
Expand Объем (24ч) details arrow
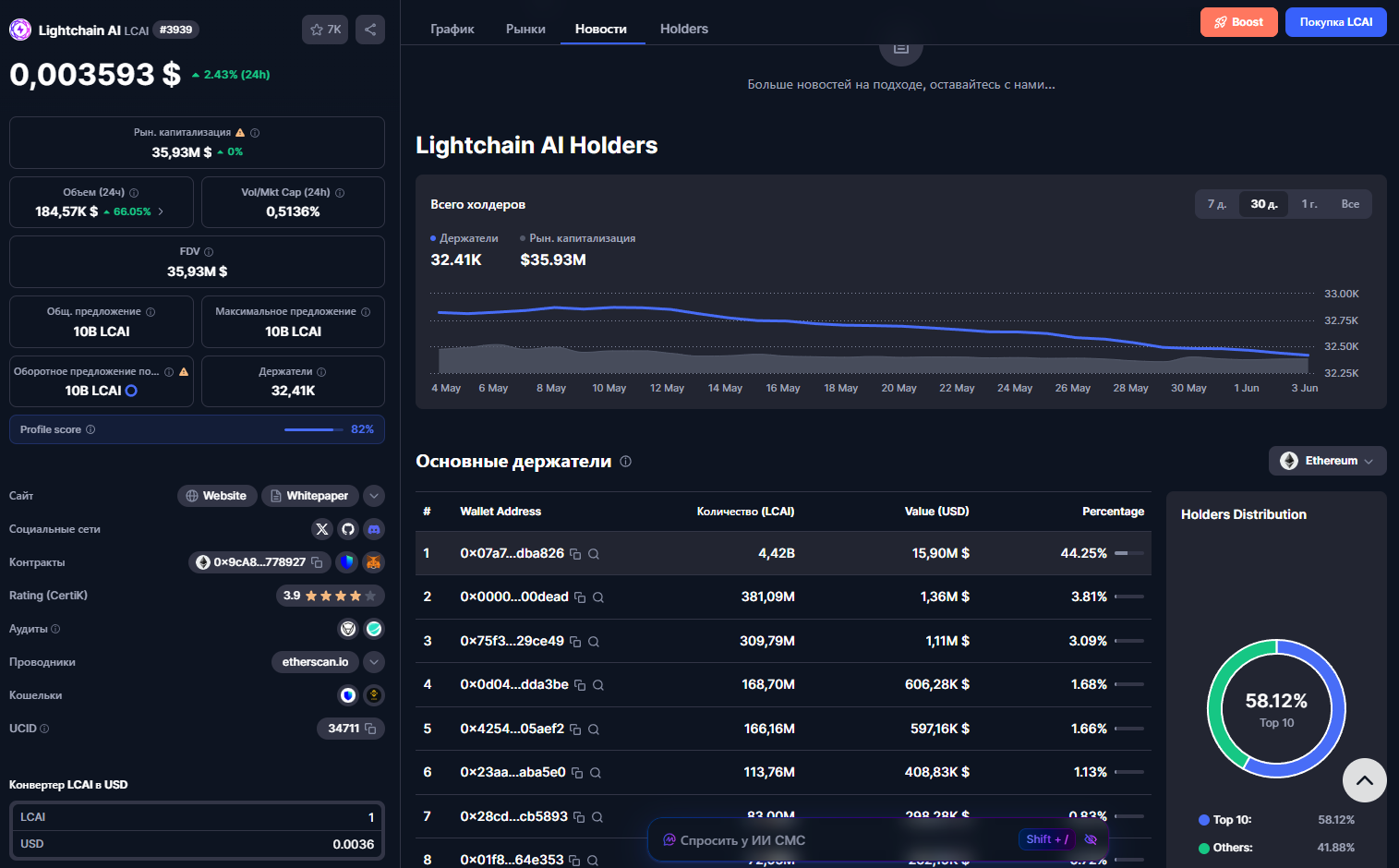[161, 211]
